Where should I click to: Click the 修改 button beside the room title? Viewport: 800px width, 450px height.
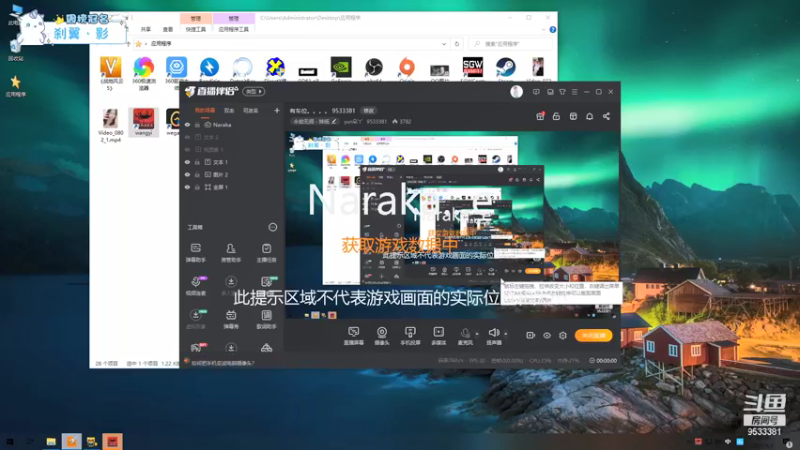[368, 110]
